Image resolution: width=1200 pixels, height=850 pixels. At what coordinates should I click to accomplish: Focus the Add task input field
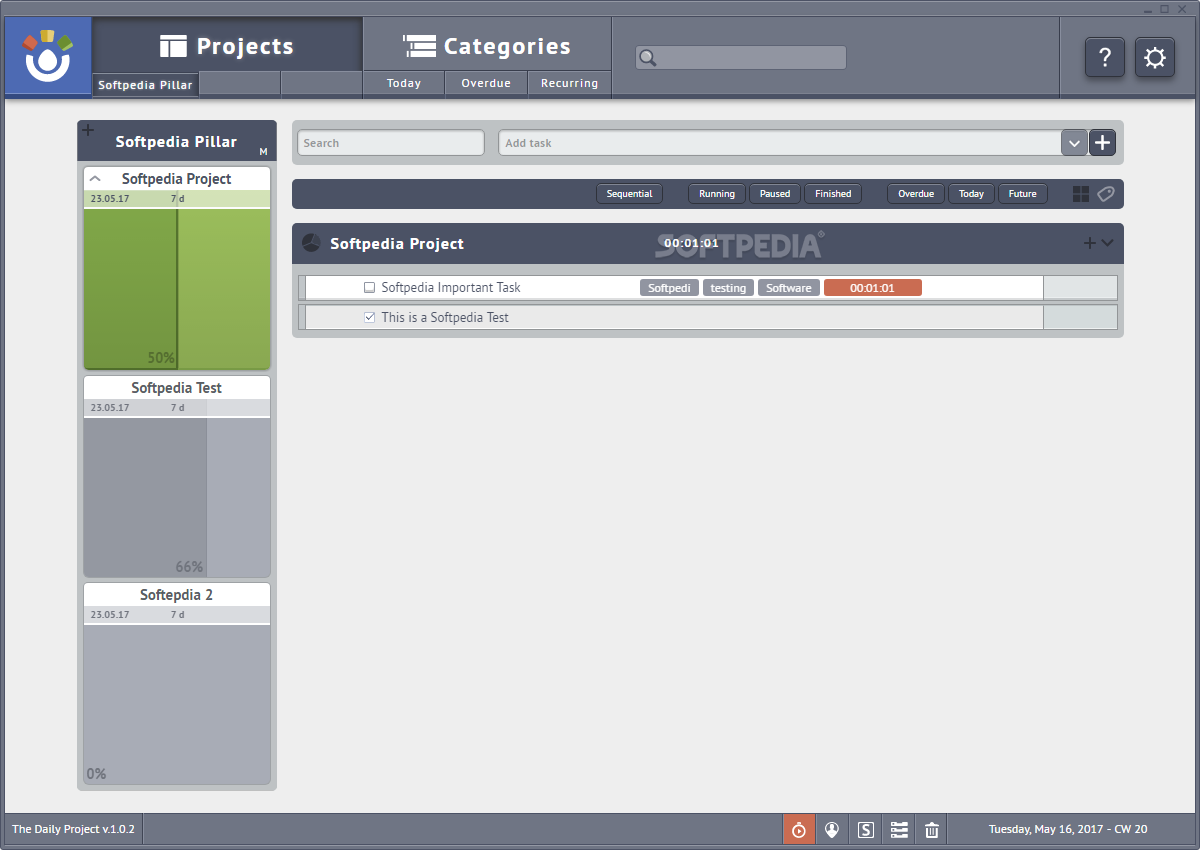pos(780,143)
